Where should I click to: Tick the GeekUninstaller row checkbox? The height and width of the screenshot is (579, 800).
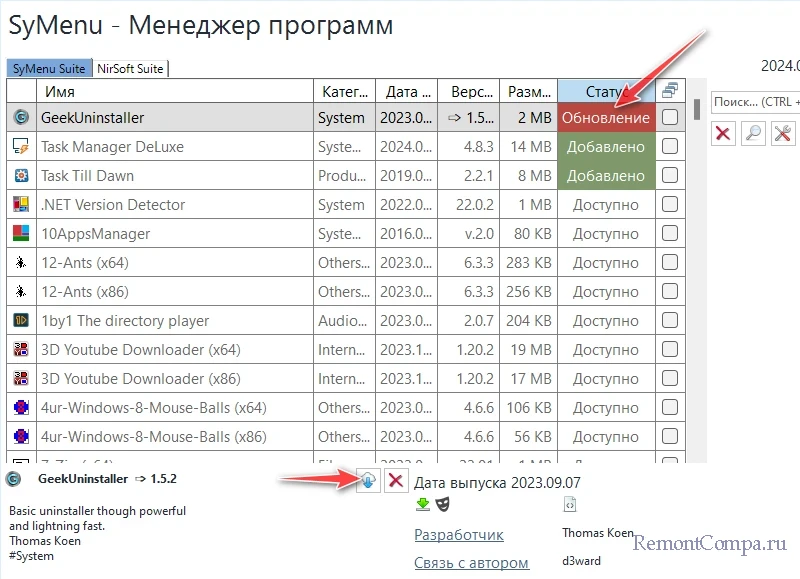tap(670, 117)
